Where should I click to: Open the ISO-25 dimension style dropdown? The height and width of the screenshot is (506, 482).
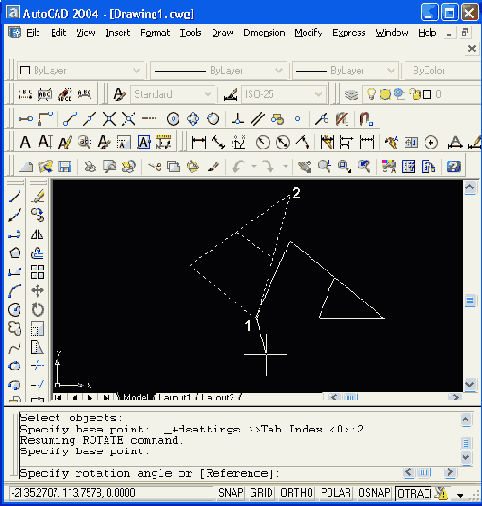(x=283, y=94)
